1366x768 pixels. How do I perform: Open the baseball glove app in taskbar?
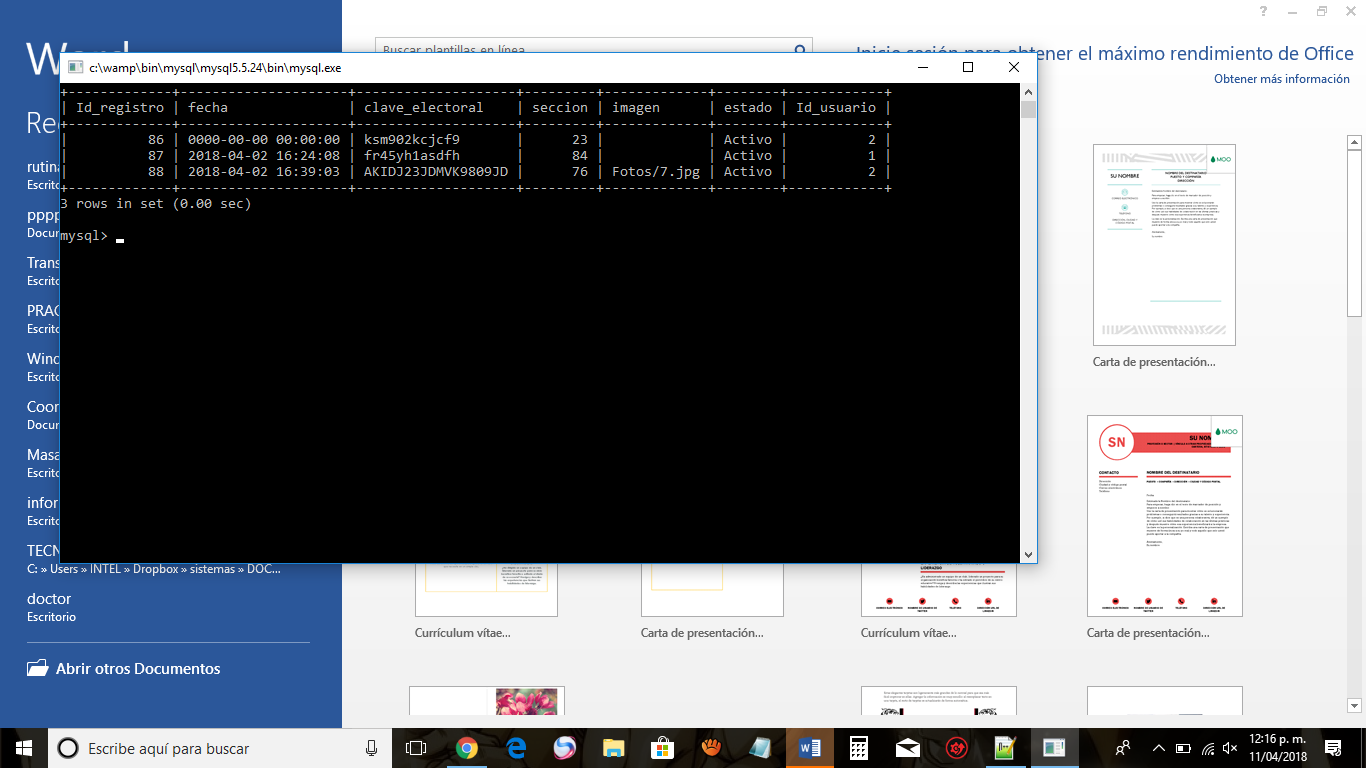(711, 748)
